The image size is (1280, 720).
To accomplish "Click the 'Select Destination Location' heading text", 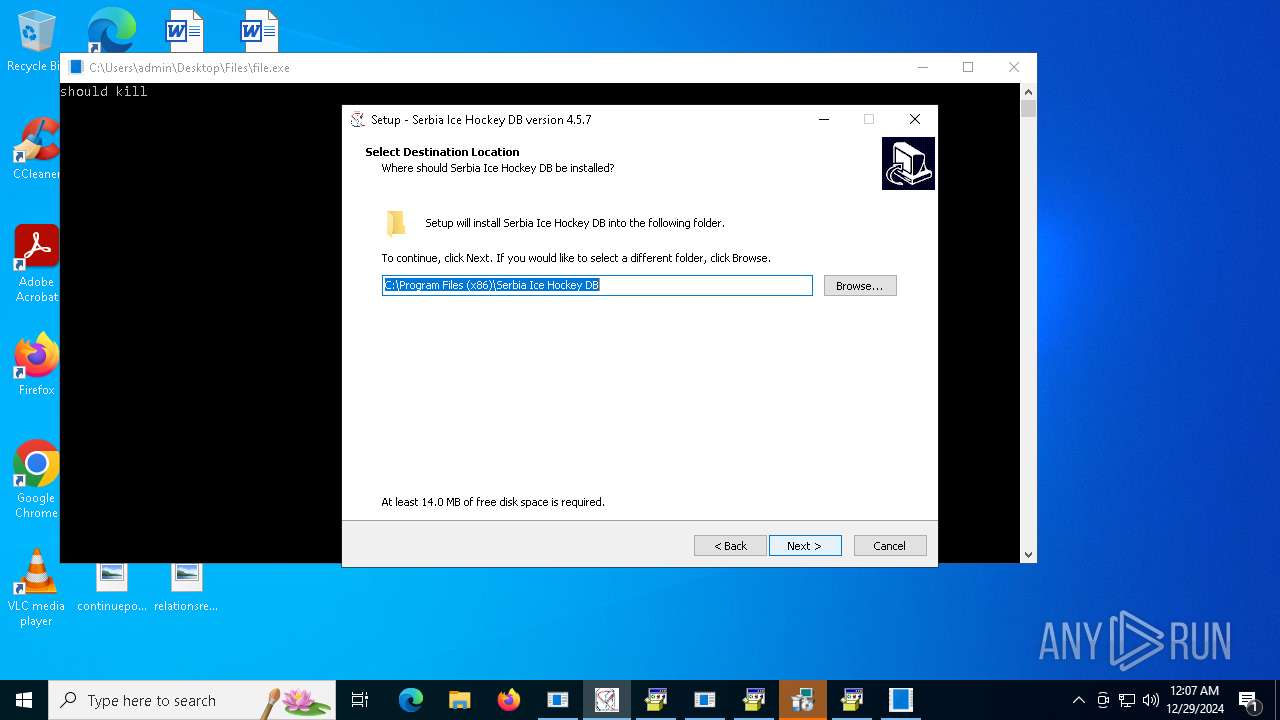I will click(x=442, y=152).
